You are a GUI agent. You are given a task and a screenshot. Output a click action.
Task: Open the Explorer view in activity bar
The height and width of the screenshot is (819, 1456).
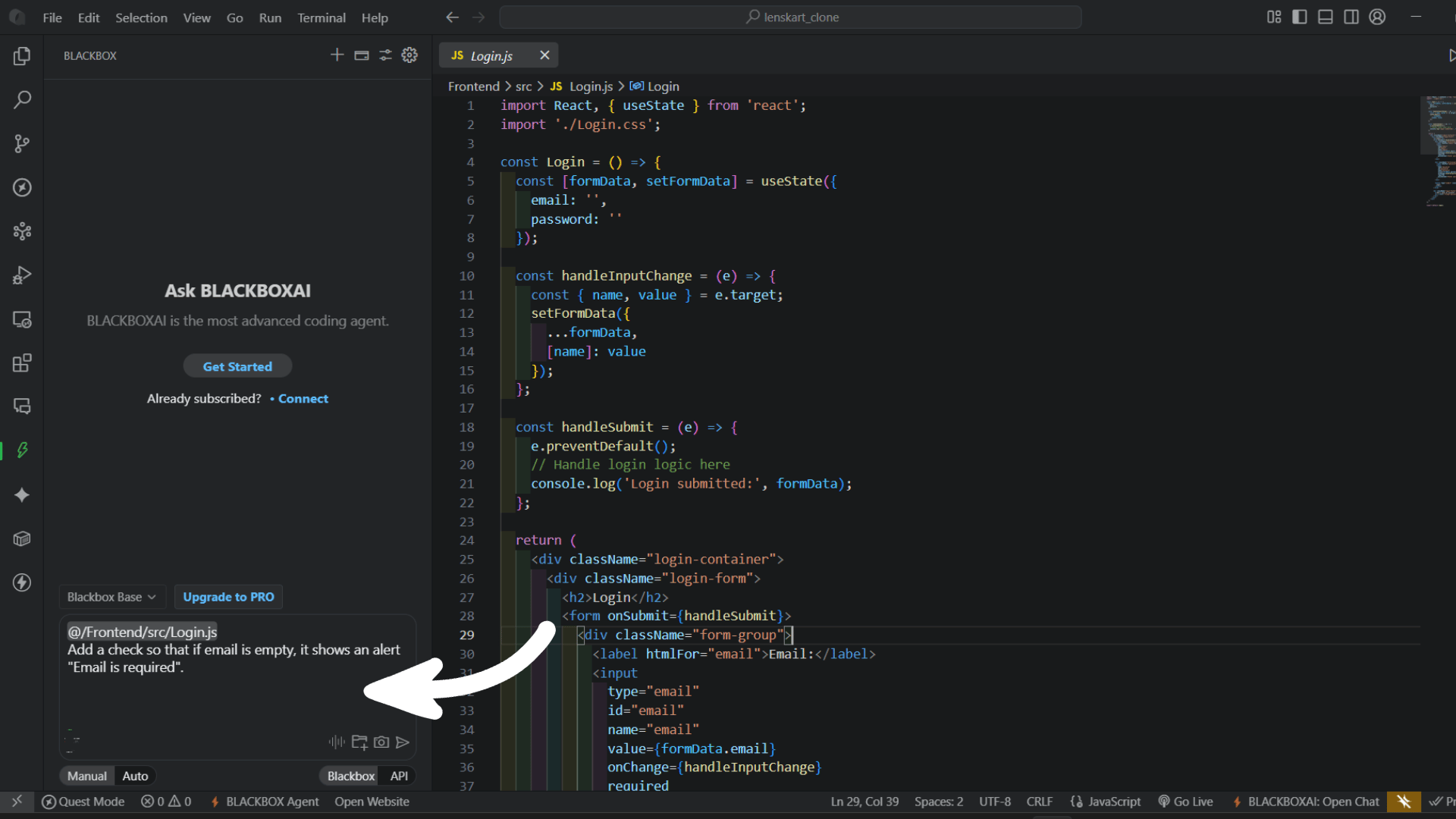[x=22, y=56]
